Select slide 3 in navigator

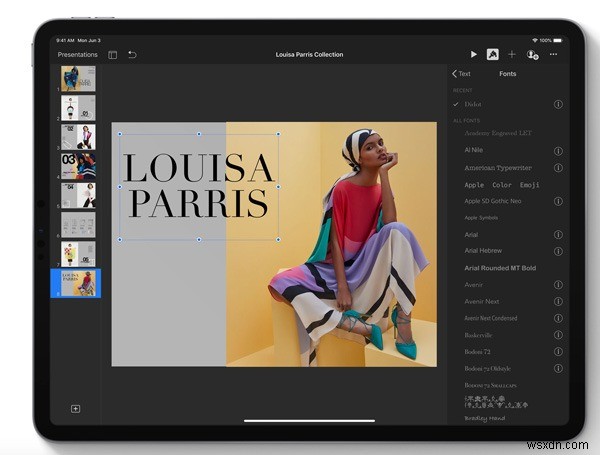tap(78, 137)
